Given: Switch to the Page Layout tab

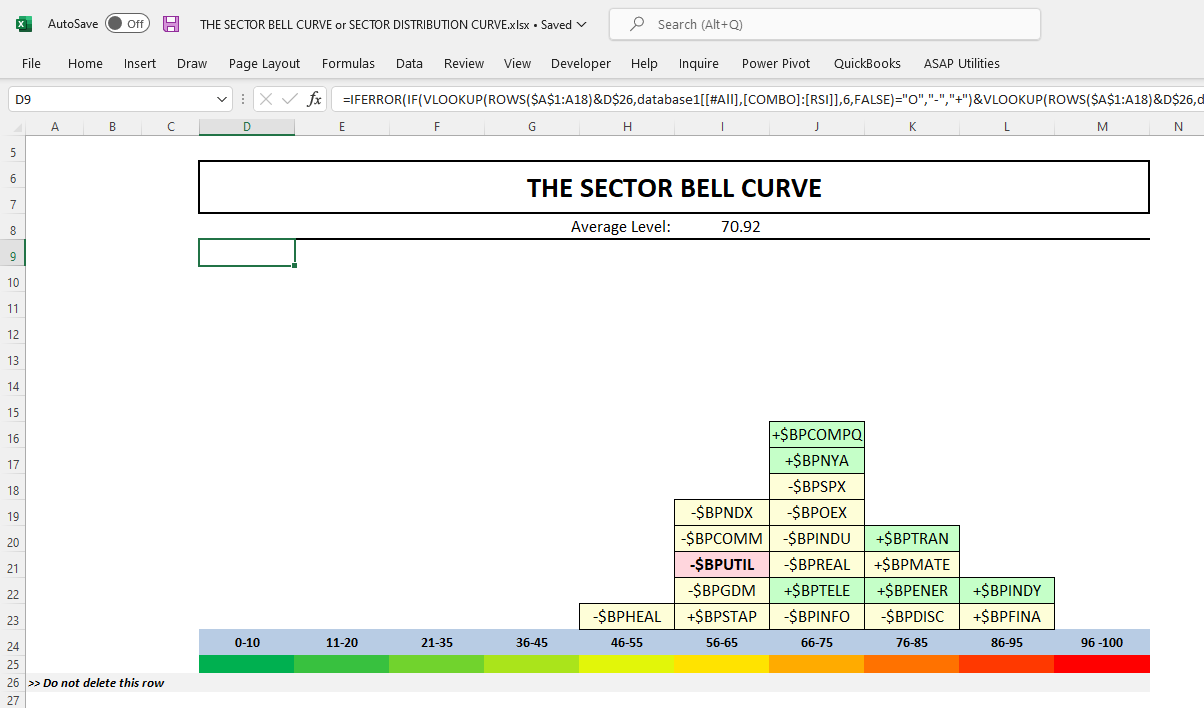Looking at the screenshot, I should click(264, 63).
